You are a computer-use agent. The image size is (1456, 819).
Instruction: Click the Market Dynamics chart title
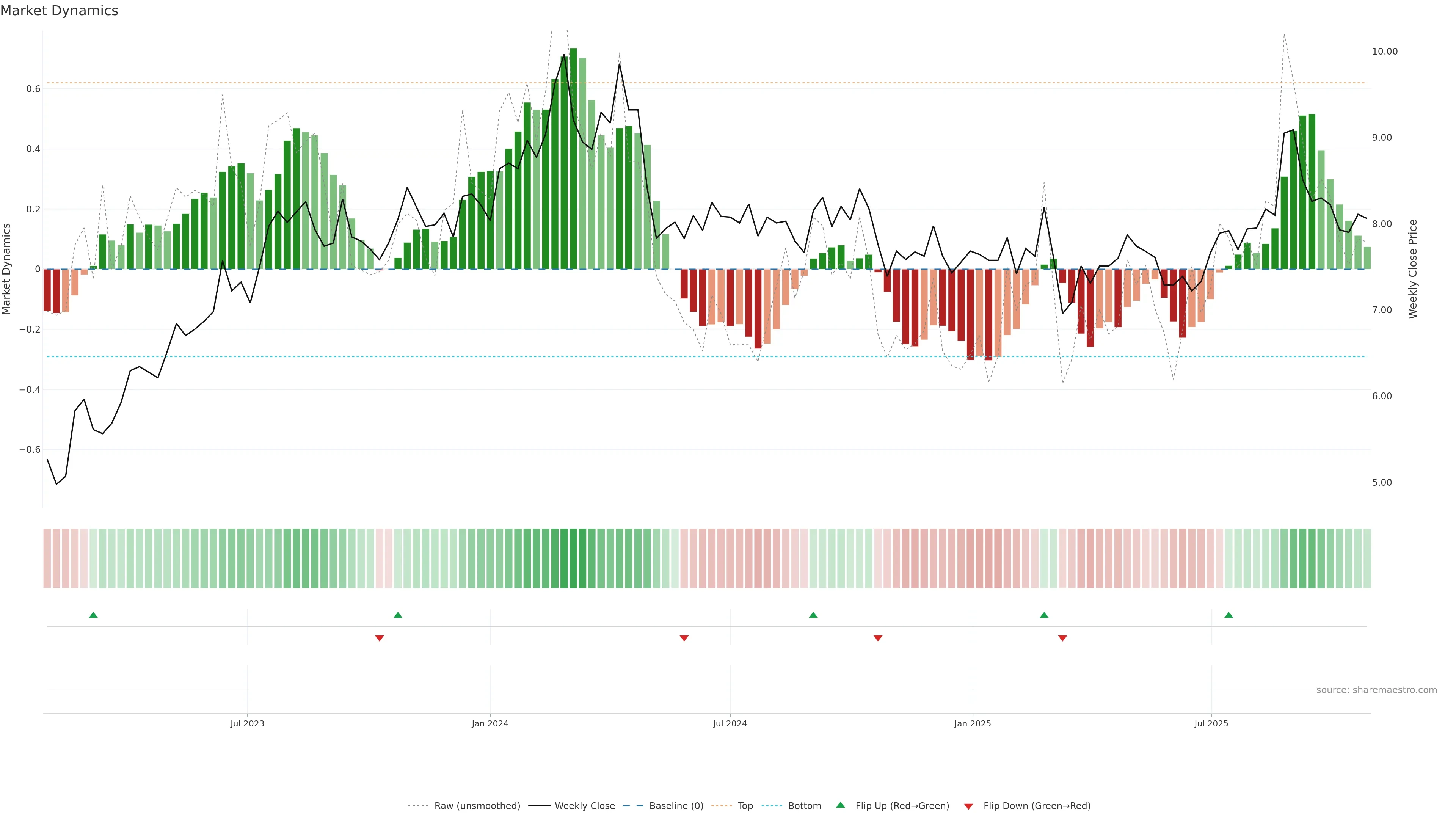coord(60,11)
